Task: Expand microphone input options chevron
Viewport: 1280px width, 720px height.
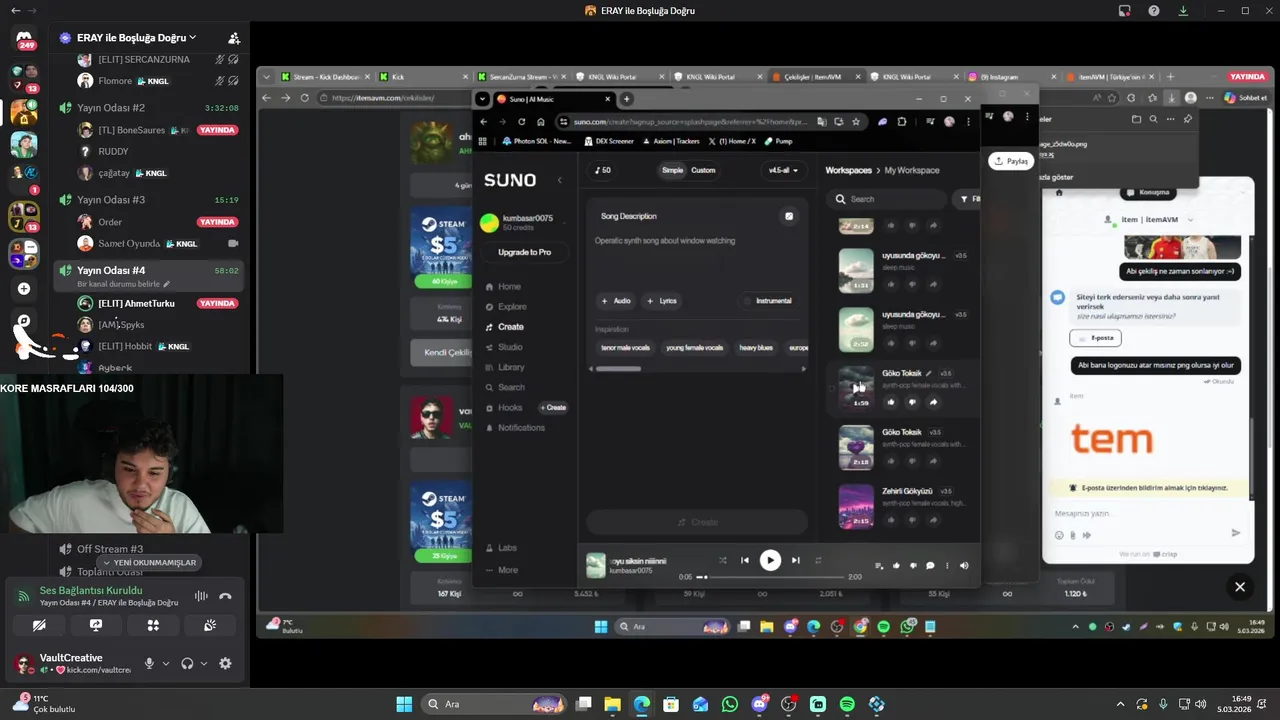Action: 166,663
